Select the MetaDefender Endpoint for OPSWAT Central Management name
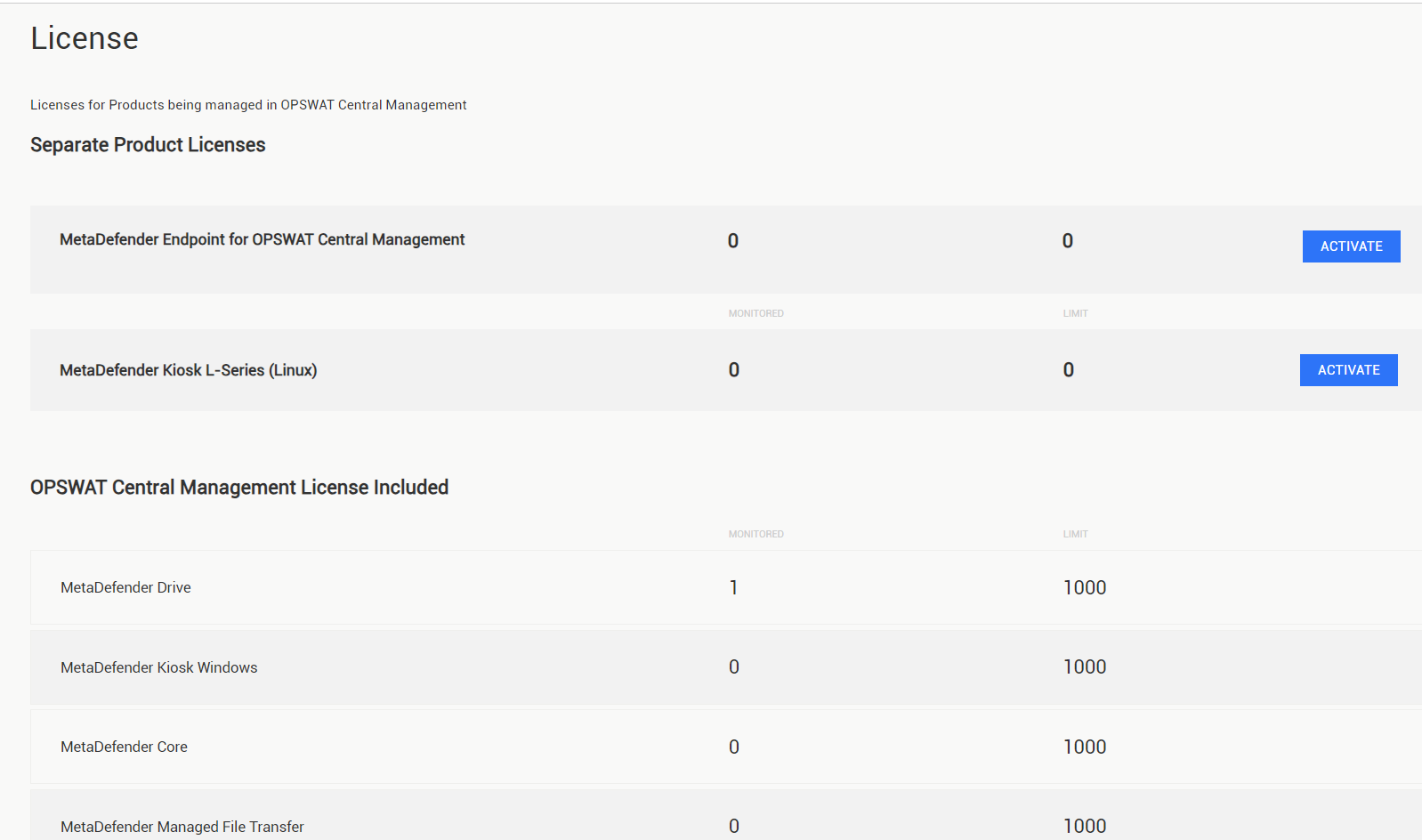Image resolution: width=1422 pixels, height=840 pixels. 262,239
